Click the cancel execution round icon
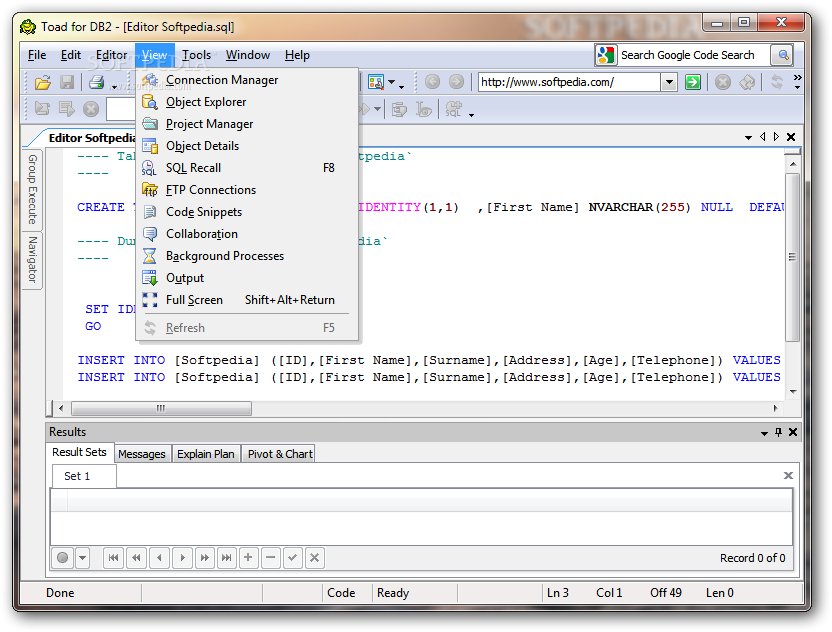The image size is (832, 632). point(91,109)
